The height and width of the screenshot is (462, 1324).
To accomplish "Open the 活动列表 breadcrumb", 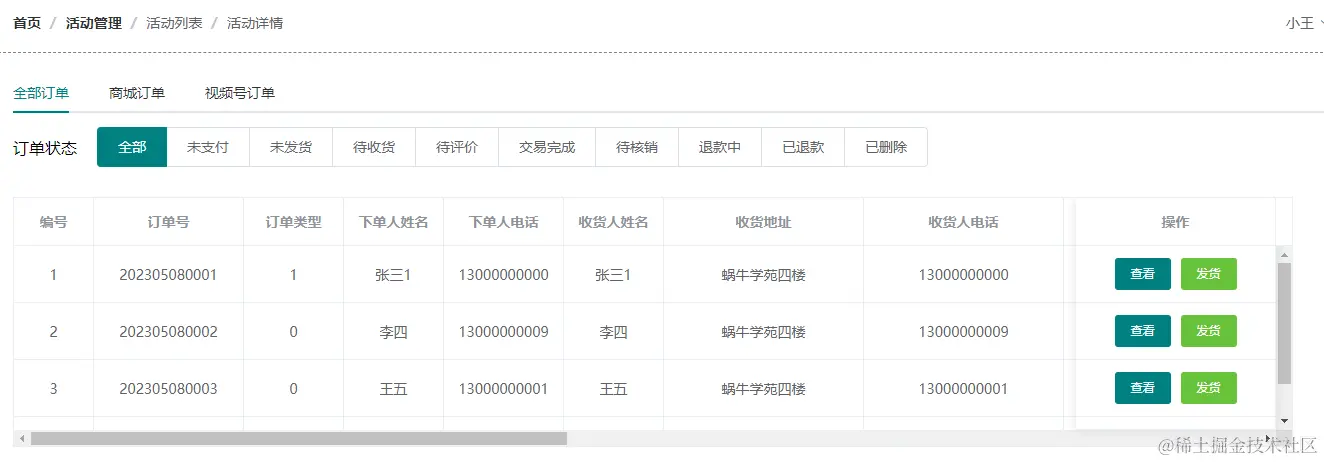I will (x=174, y=23).
